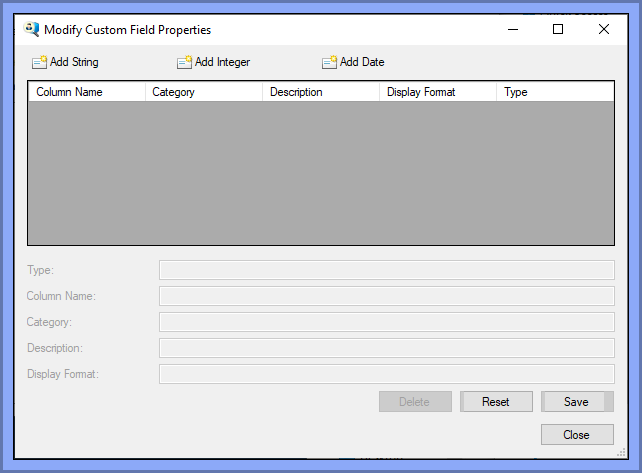Click the Reset button
This screenshot has width=642, height=473.
tap(496, 402)
